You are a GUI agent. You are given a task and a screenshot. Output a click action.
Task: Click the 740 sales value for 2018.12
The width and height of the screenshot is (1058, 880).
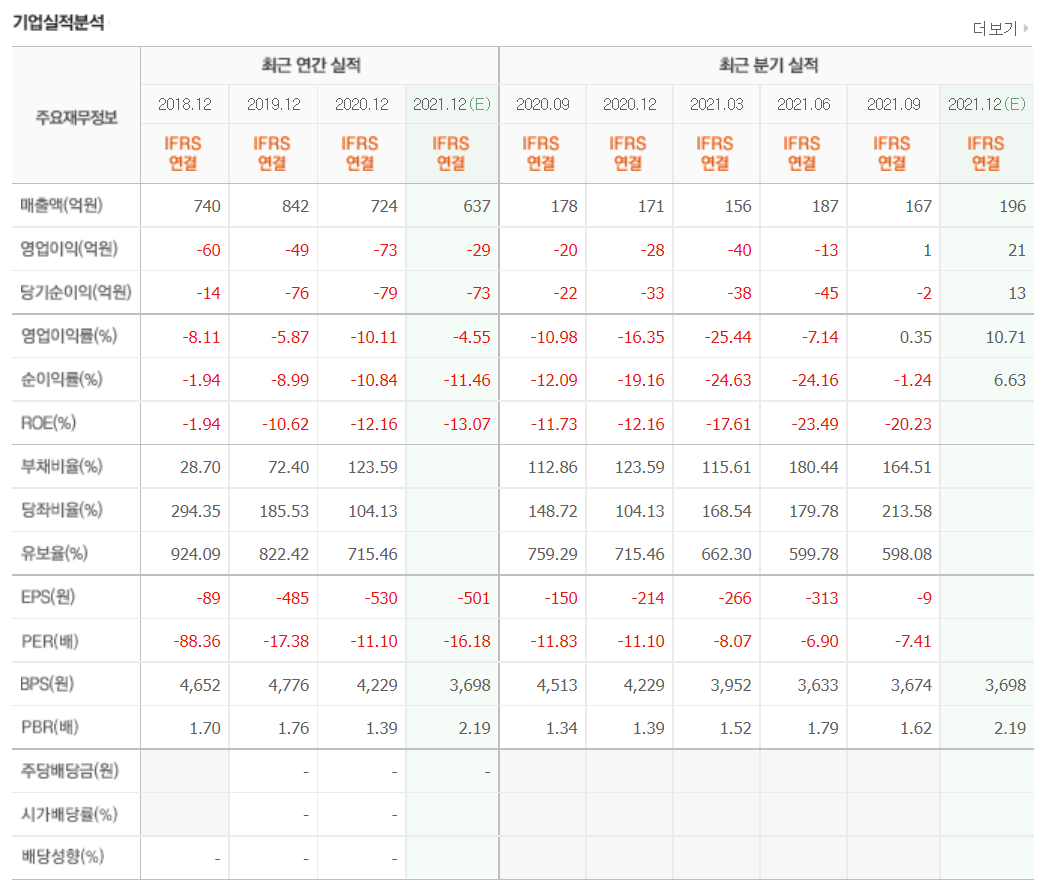click(207, 207)
